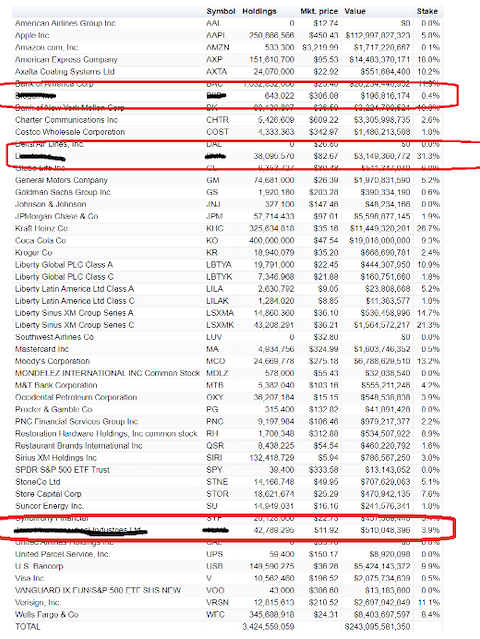Select PNC Financial Services Group Inc
The width and height of the screenshot is (480, 639).
click(x=77, y=421)
